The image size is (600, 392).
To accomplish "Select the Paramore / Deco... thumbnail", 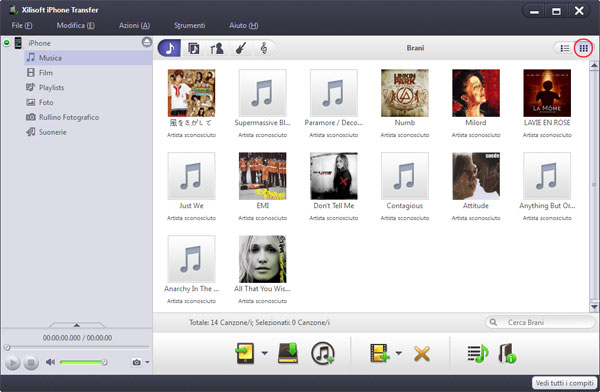I will [x=334, y=93].
